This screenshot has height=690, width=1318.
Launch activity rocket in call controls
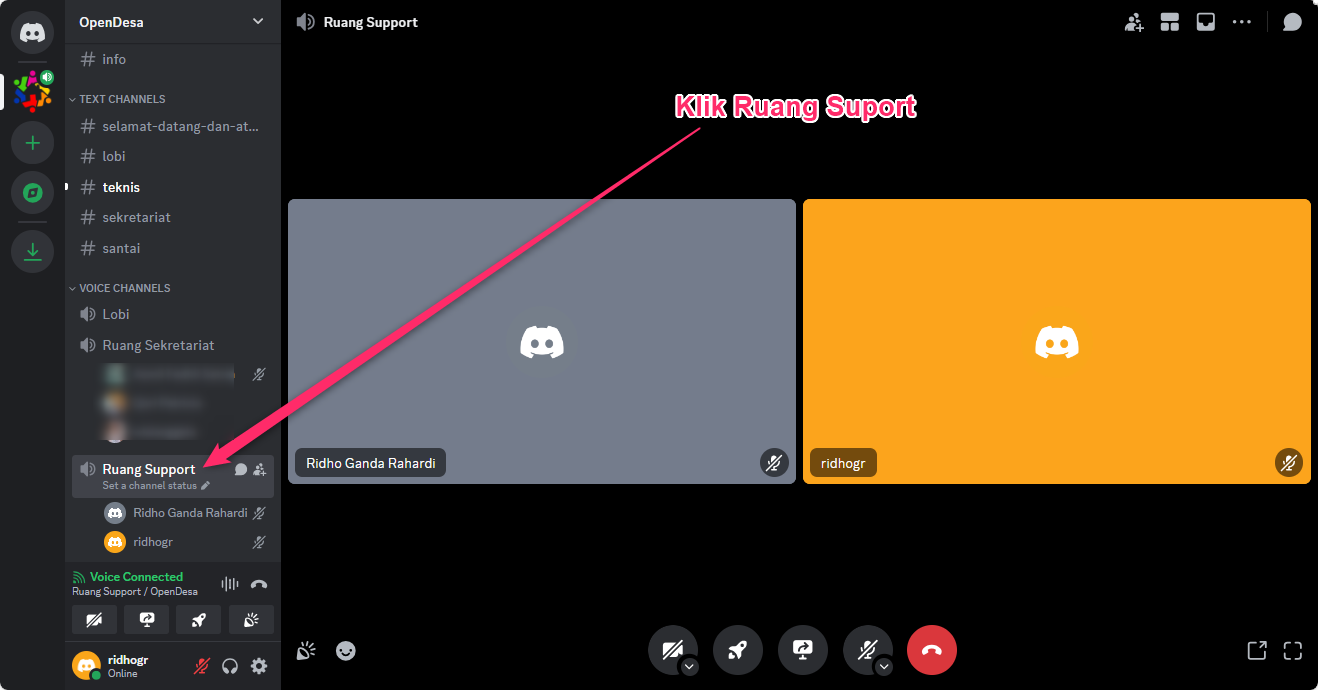[x=738, y=651]
